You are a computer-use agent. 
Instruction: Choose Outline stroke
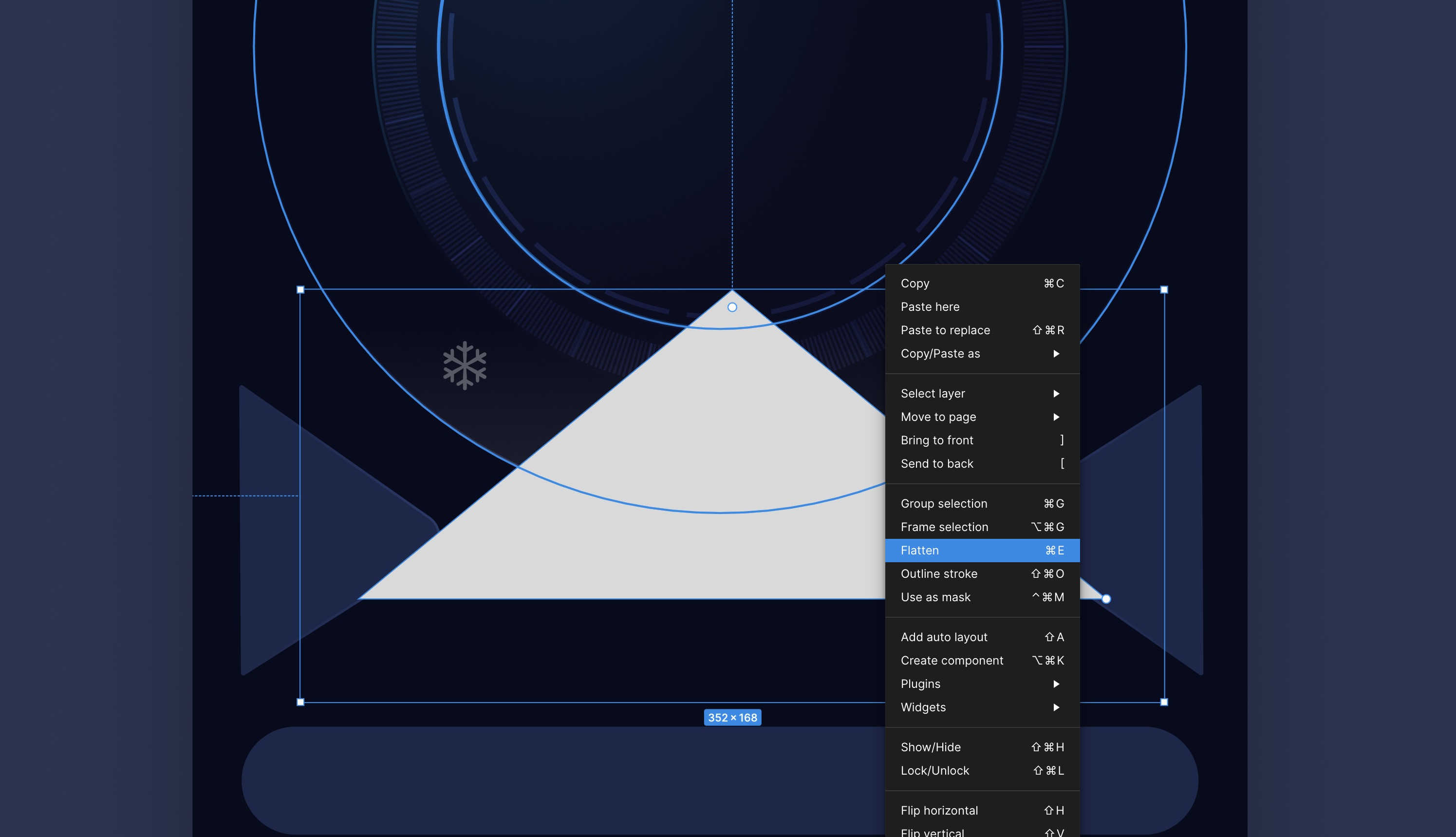click(x=939, y=573)
